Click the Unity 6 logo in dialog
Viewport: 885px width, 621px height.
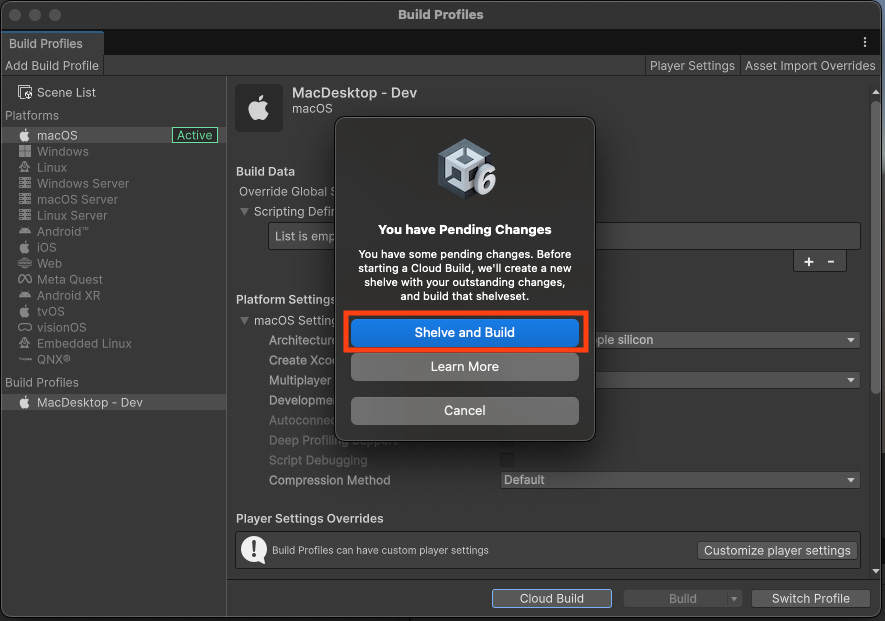click(466, 169)
